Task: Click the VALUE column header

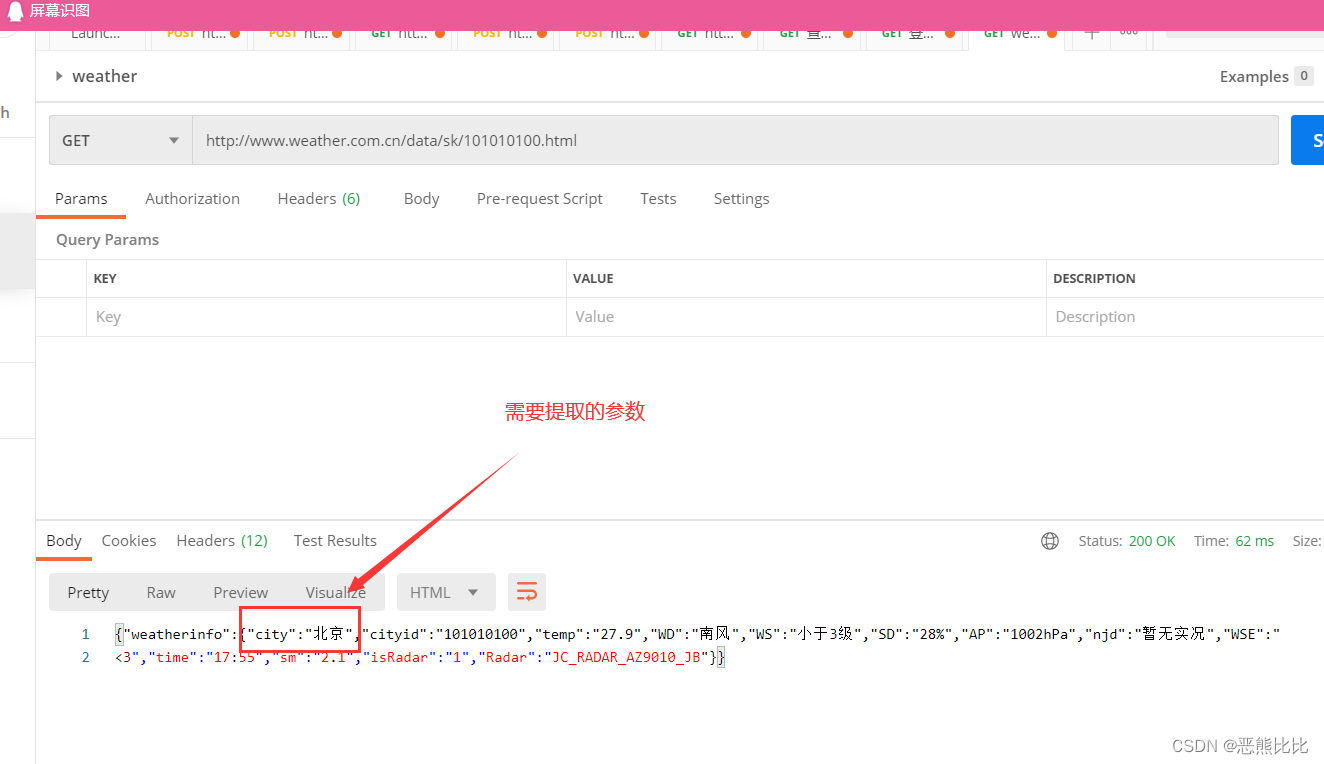Action: [x=593, y=278]
